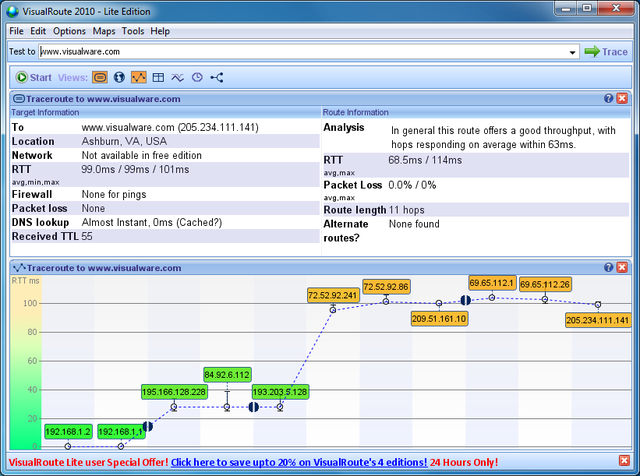Click network boundary marker near 192.168.1.1
Image resolution: width=640 pixels, height=476 pixels.
148,426
